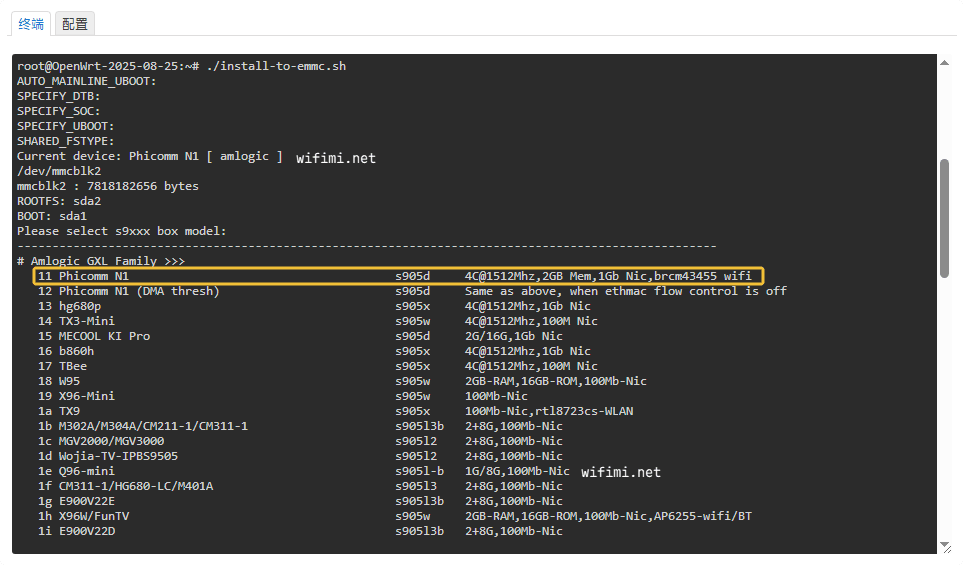Click the '19 X96-Mini' row

pyautogui.click(x=283, y=396)
